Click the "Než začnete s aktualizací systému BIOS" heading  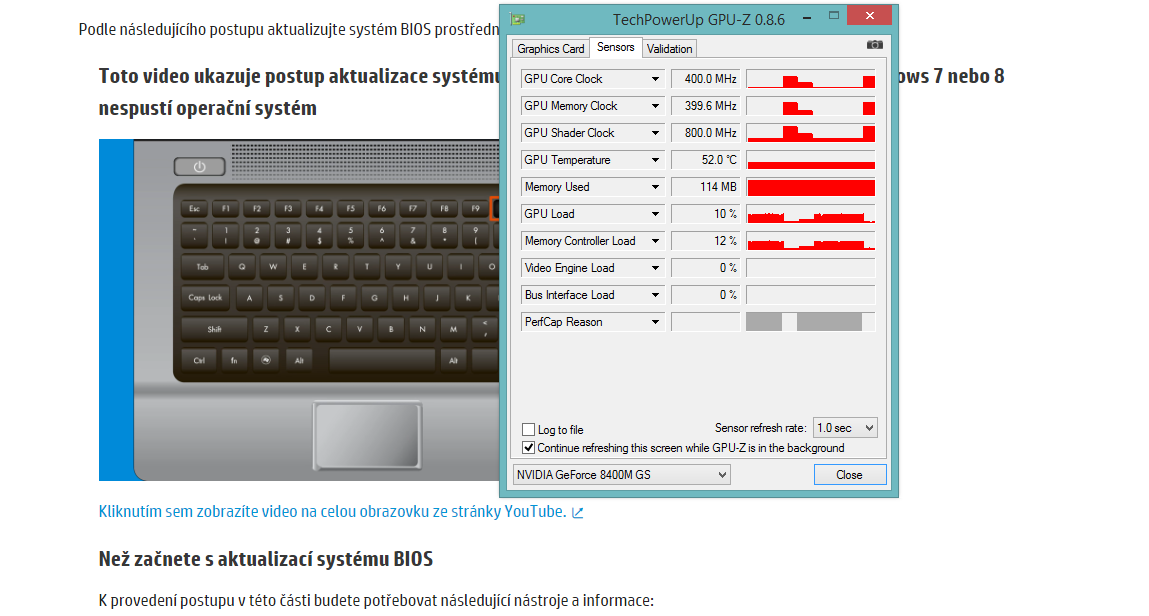[x=266, y=560]
